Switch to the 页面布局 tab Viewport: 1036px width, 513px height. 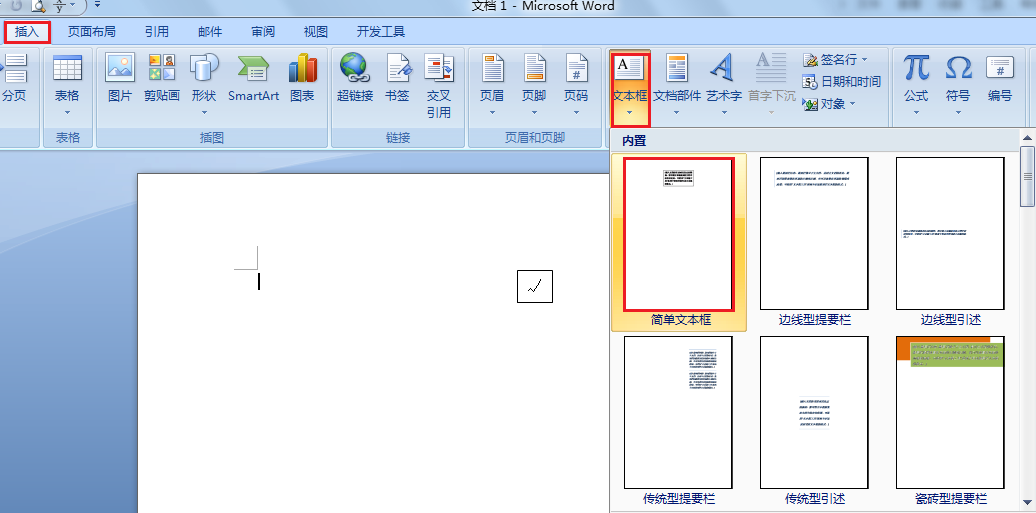[x=91, y=32]
